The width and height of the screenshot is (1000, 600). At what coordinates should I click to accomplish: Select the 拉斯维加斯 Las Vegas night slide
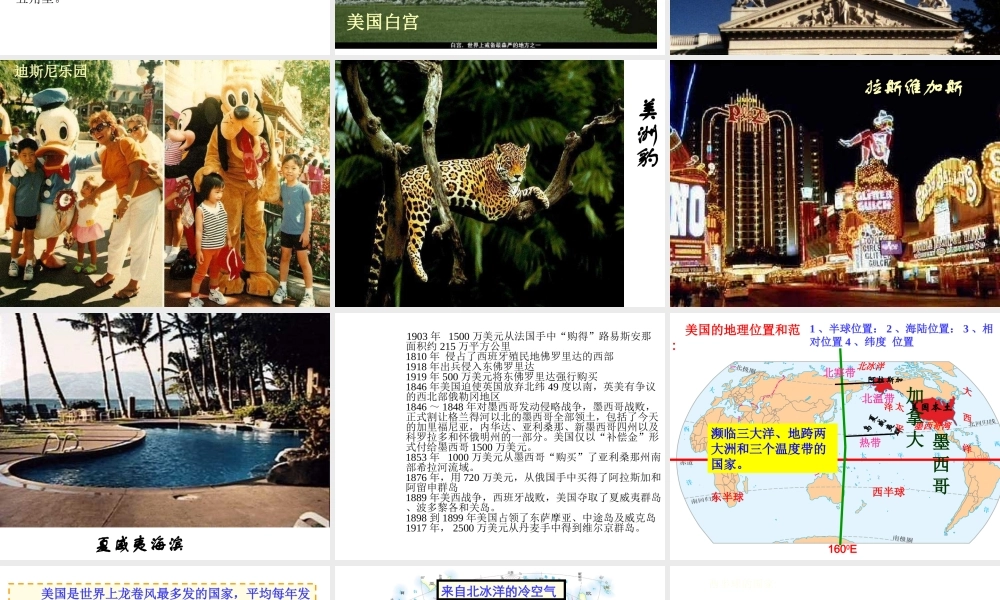click(835, 184)
